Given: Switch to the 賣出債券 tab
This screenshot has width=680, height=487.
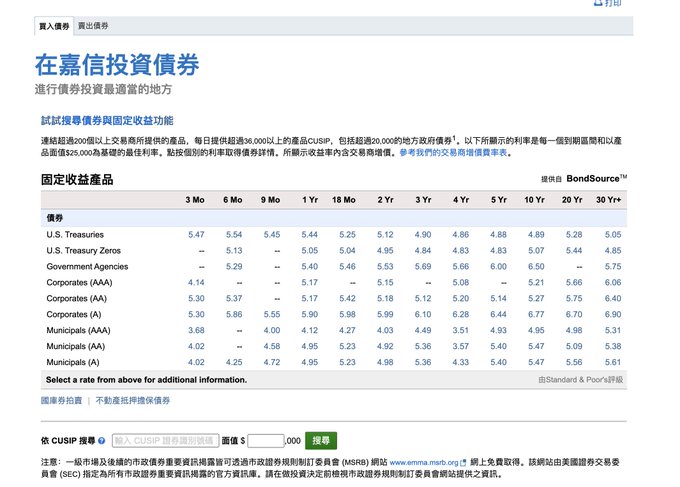Looking at the screenshot, I should [x=95, y=25].
